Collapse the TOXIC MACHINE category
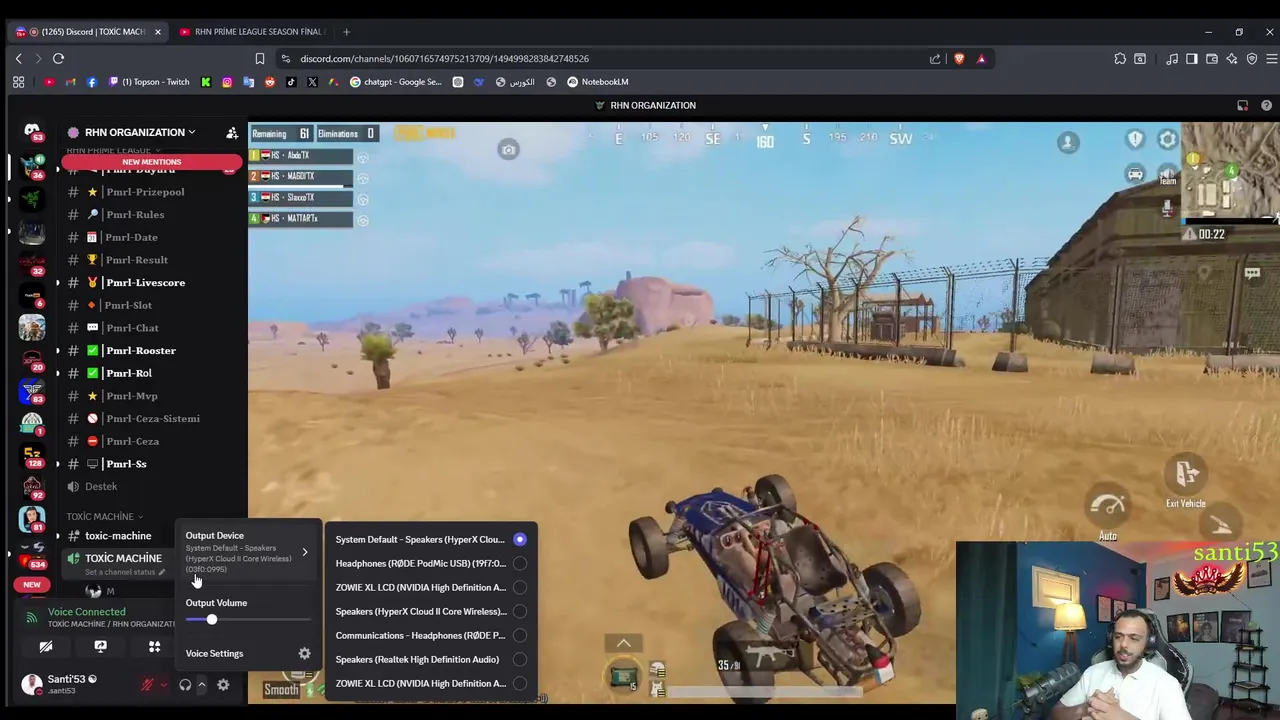 pyautogui.click(x=103, y=517)
